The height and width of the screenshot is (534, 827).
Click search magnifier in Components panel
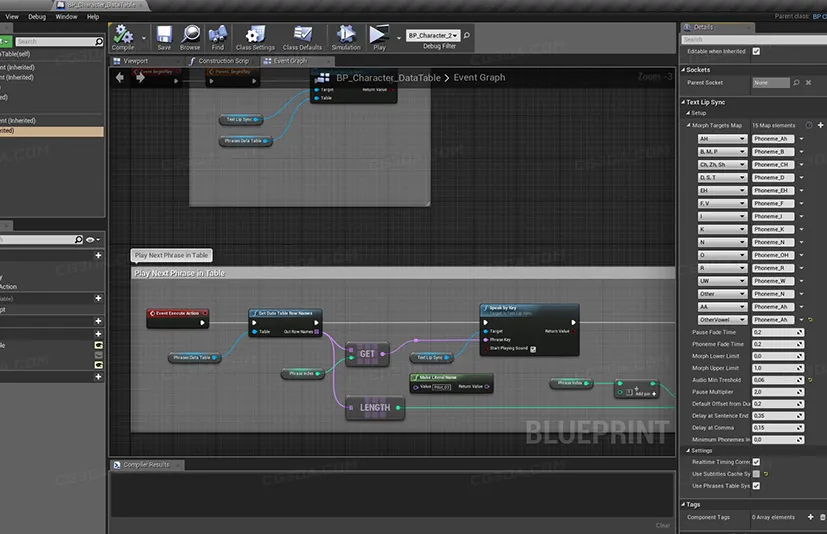coord(99,41)
